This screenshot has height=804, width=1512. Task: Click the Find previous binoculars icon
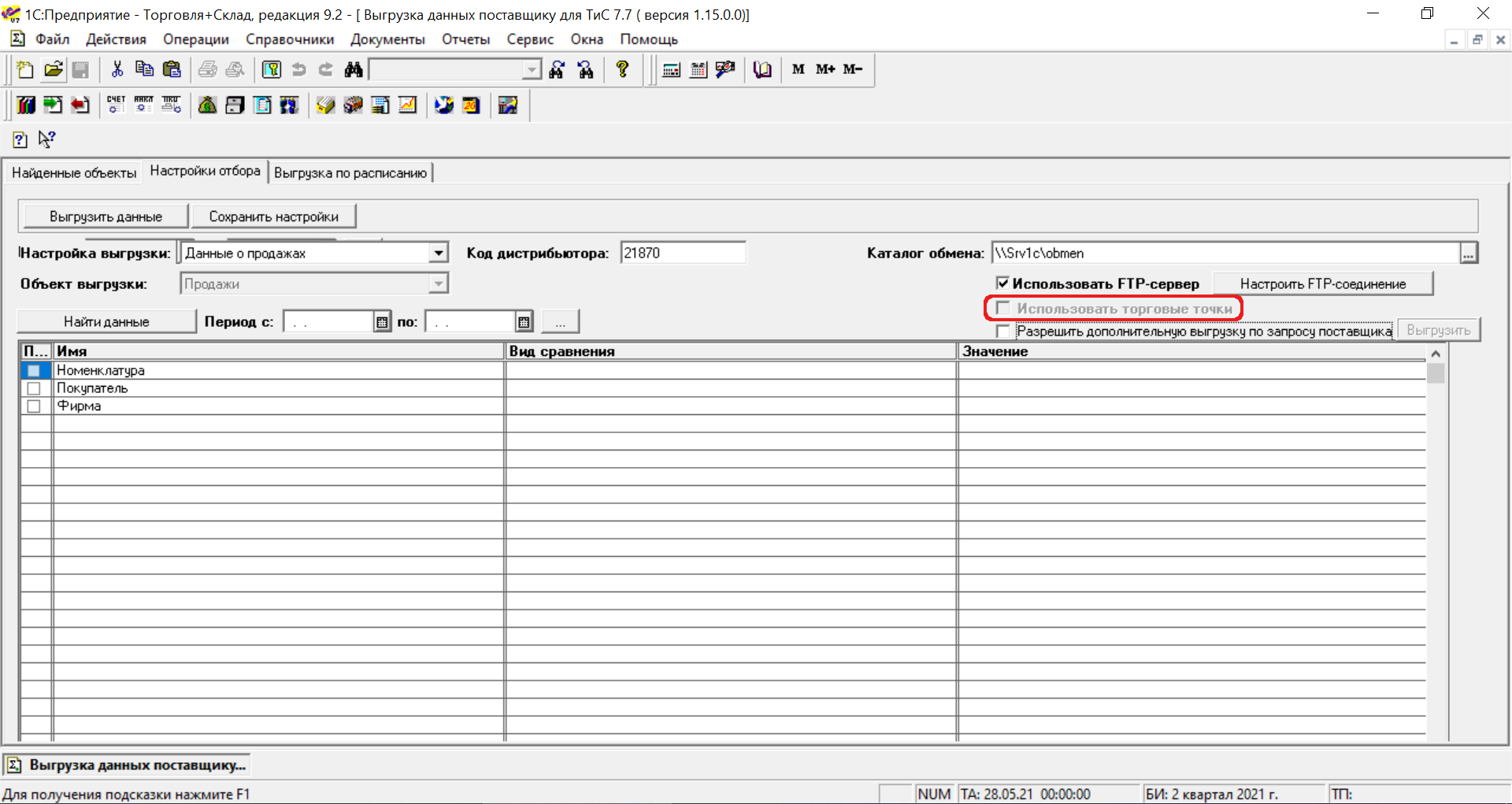click(x=585, y=69)
